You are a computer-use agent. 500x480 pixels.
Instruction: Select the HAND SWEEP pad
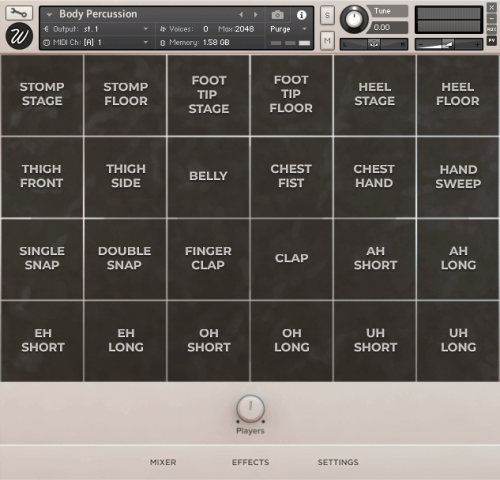pos(458,177)
